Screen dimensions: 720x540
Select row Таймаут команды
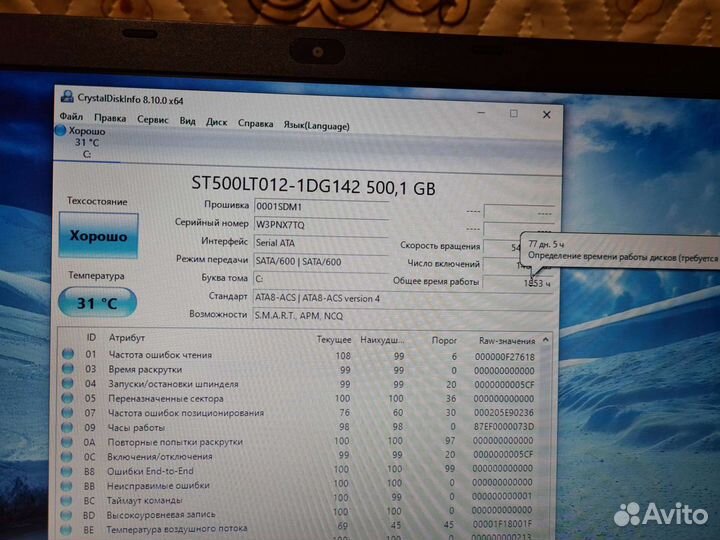(298, 498)
